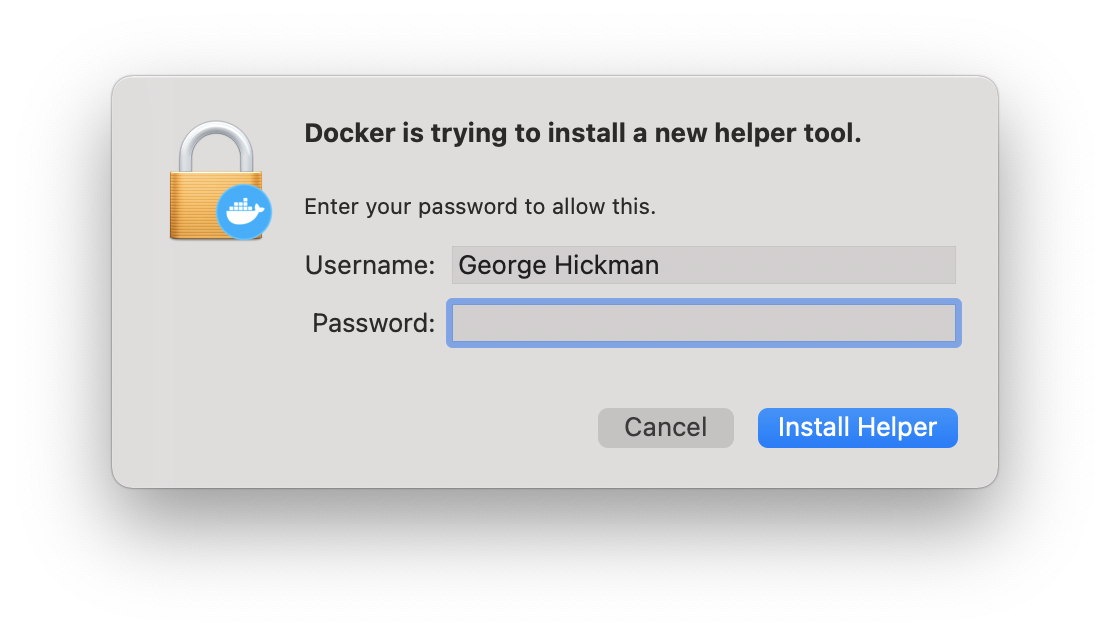This screenshot has width=1110, height=636.
Task: Click the blue Install Helper button
Action: 857,427
